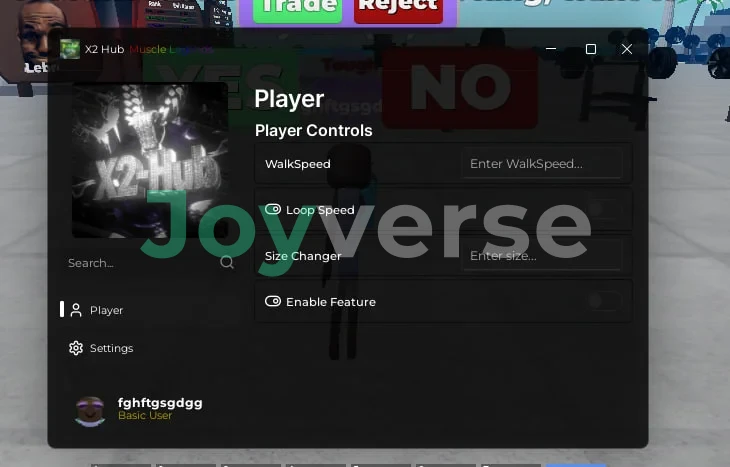Focus the Enter WalkSpeed input field
Image resolution: width=730 pixels, height=467 pixels.
(541, 164)
